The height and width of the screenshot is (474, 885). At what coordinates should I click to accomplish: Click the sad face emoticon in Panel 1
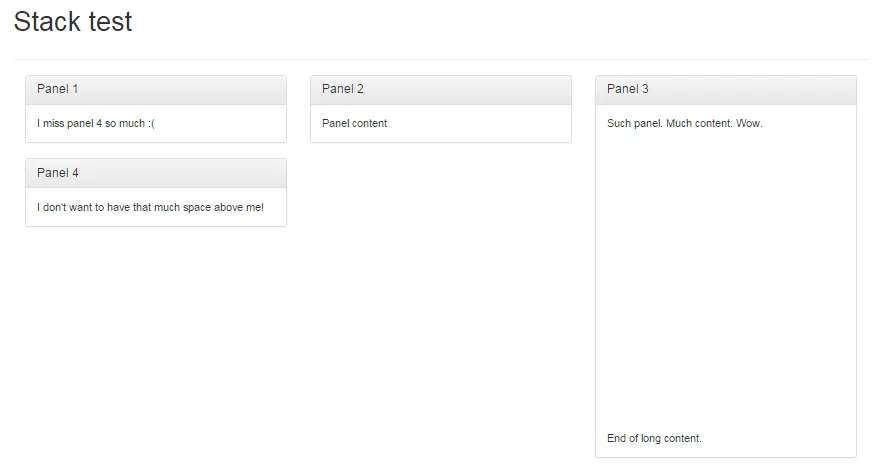tap(150, 124)
